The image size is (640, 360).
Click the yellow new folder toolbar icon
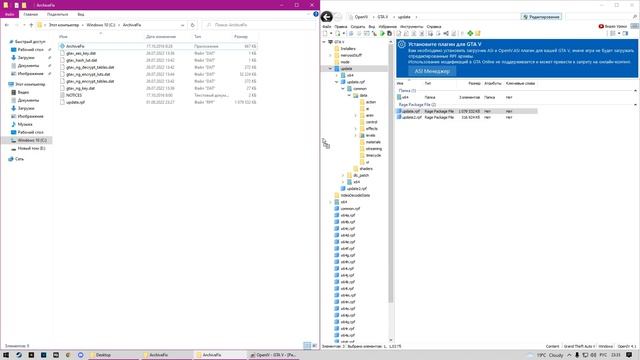tap(478, 33)
